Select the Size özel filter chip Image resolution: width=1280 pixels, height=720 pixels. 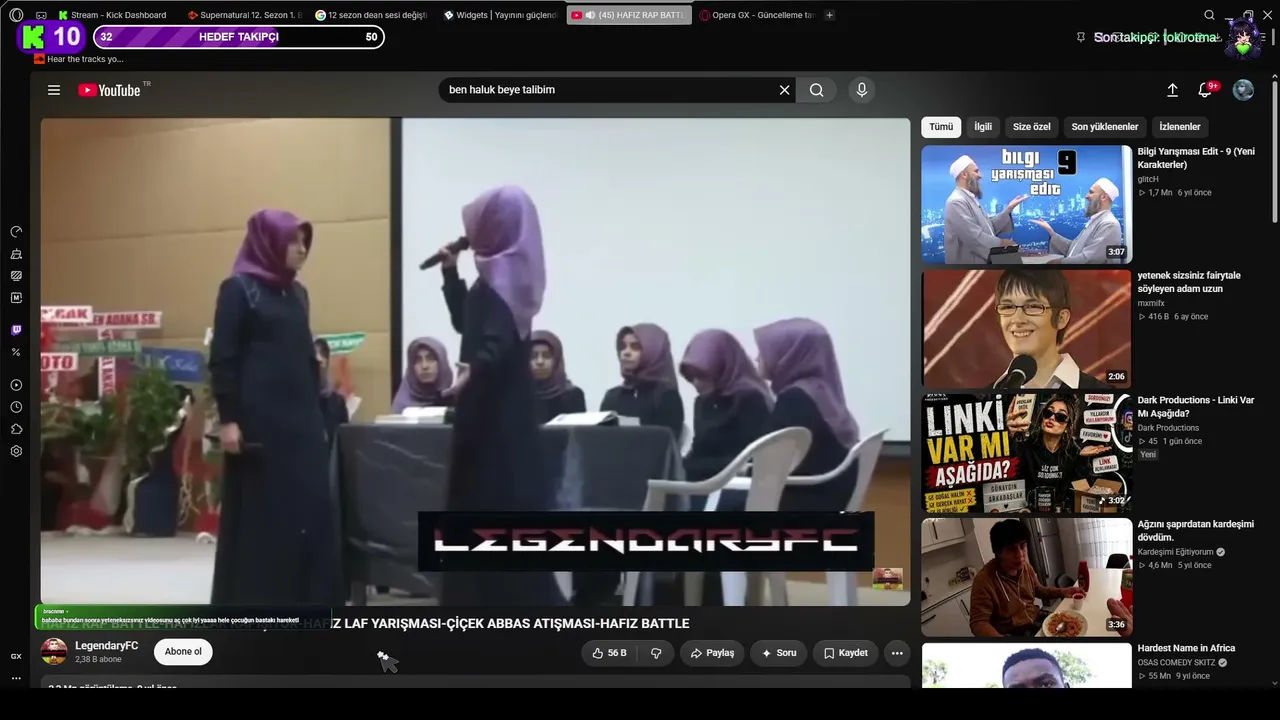pos(1032,127)
